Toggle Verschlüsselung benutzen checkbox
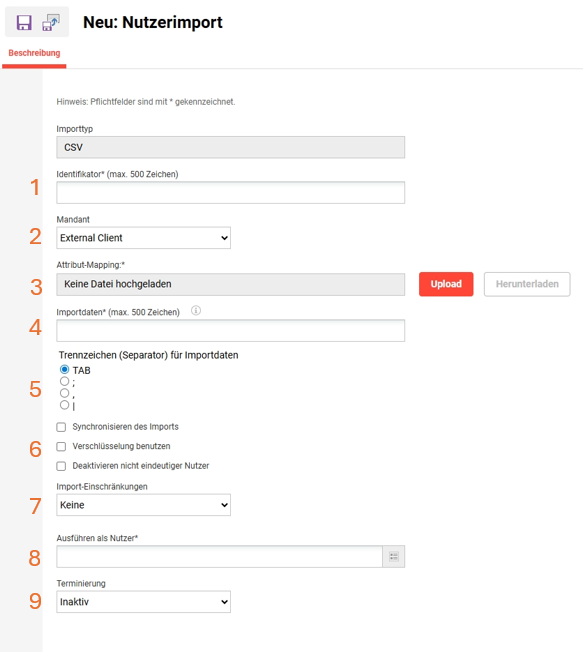 click(x=61, y=447)
